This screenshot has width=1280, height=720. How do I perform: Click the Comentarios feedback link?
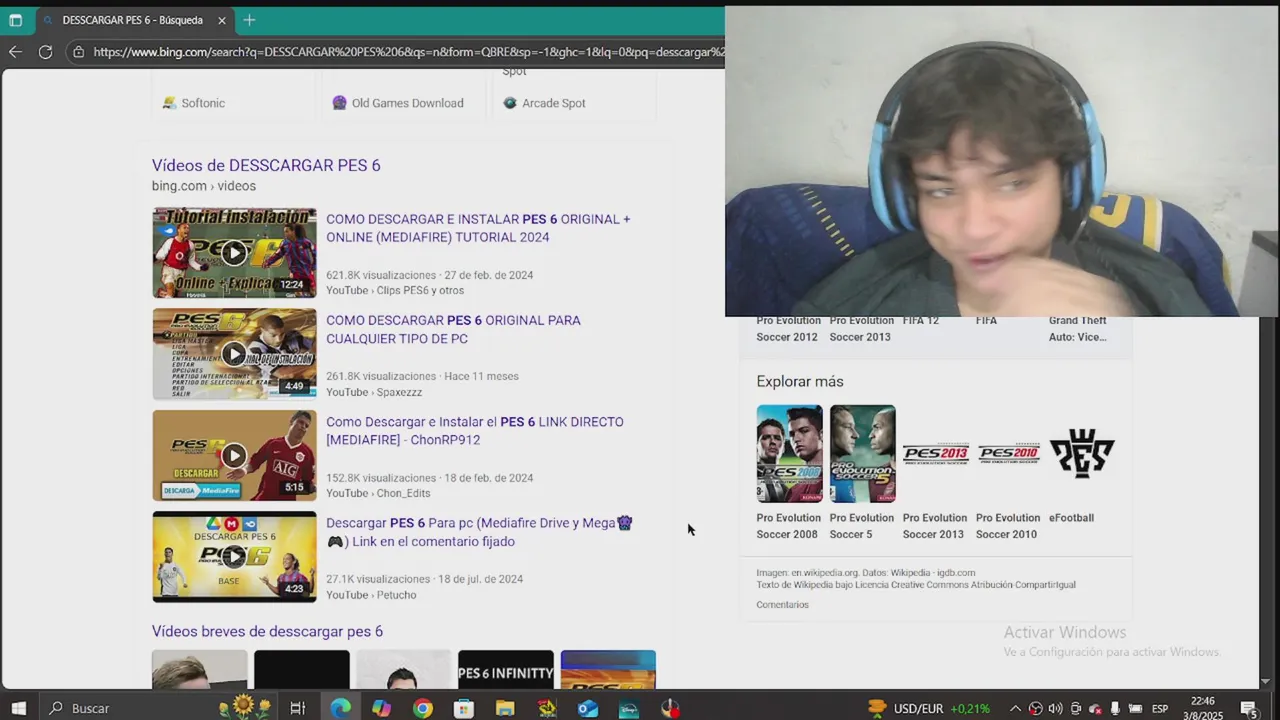(x=782, y=605)
